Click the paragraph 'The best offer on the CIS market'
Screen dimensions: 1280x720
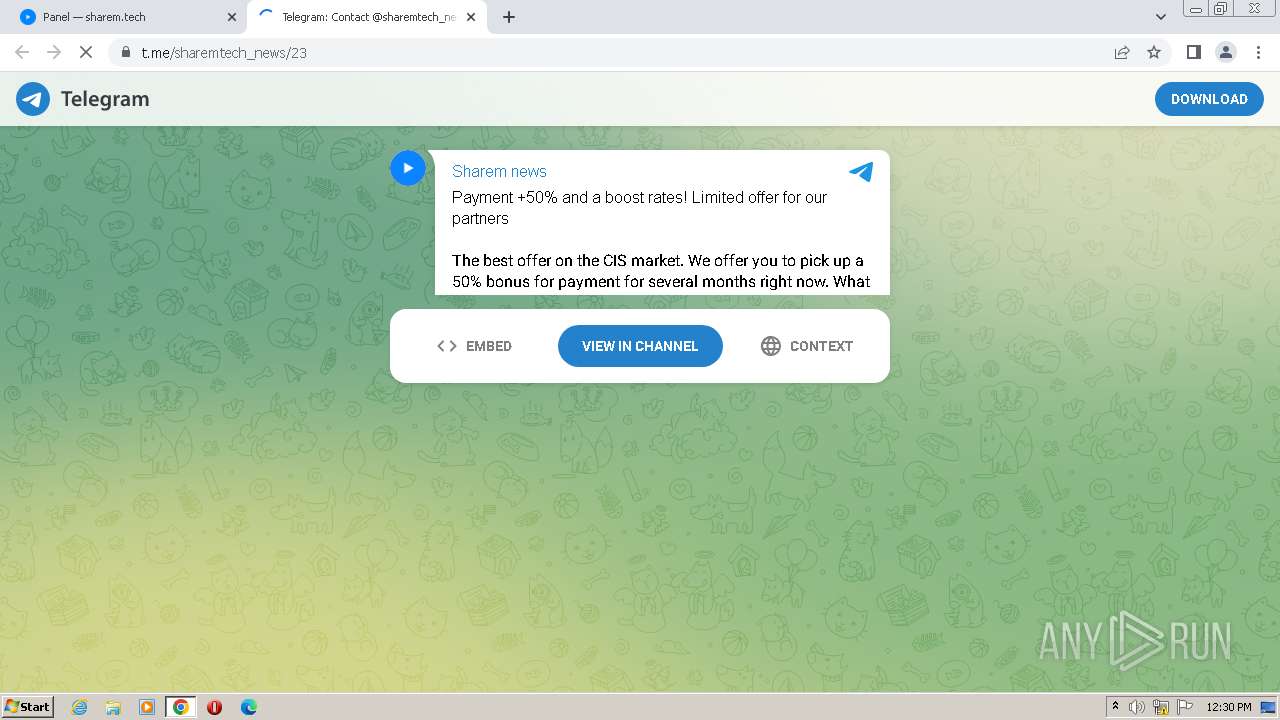tap(661, 271)
